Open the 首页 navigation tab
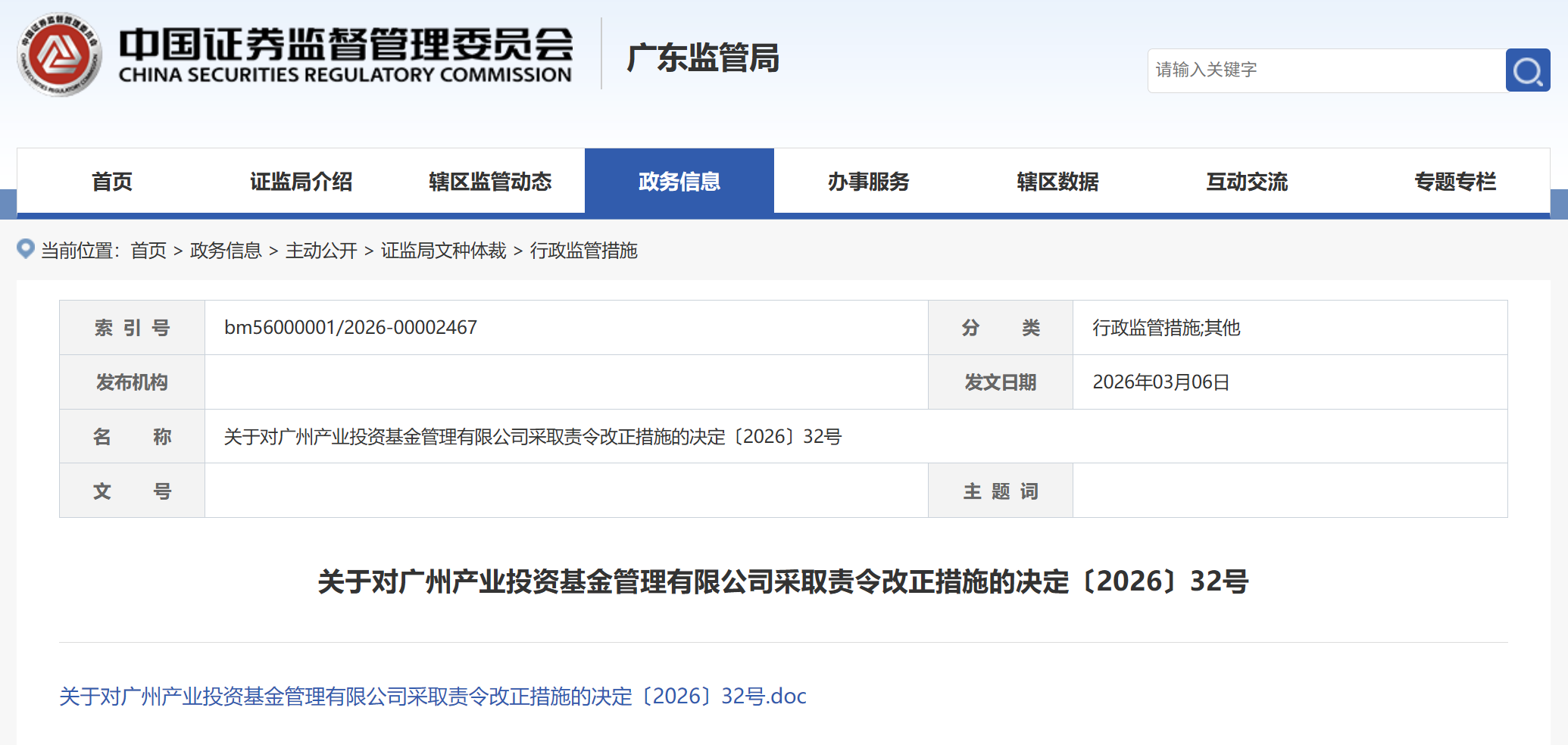1568x745 pixels. click(112, 182)
